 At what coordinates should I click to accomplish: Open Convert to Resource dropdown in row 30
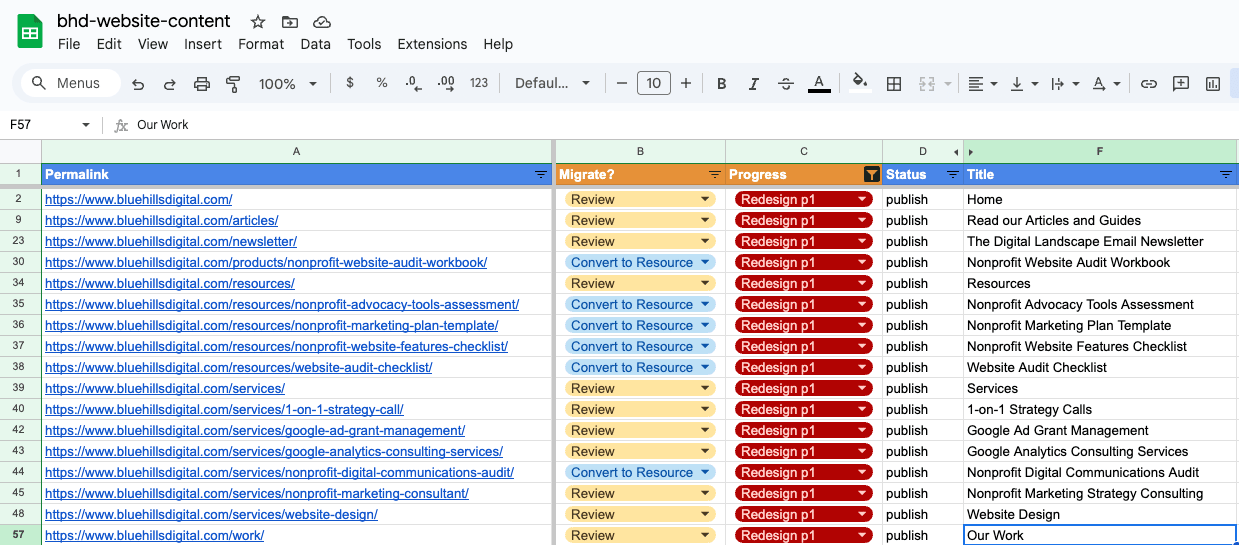point(705,262)
